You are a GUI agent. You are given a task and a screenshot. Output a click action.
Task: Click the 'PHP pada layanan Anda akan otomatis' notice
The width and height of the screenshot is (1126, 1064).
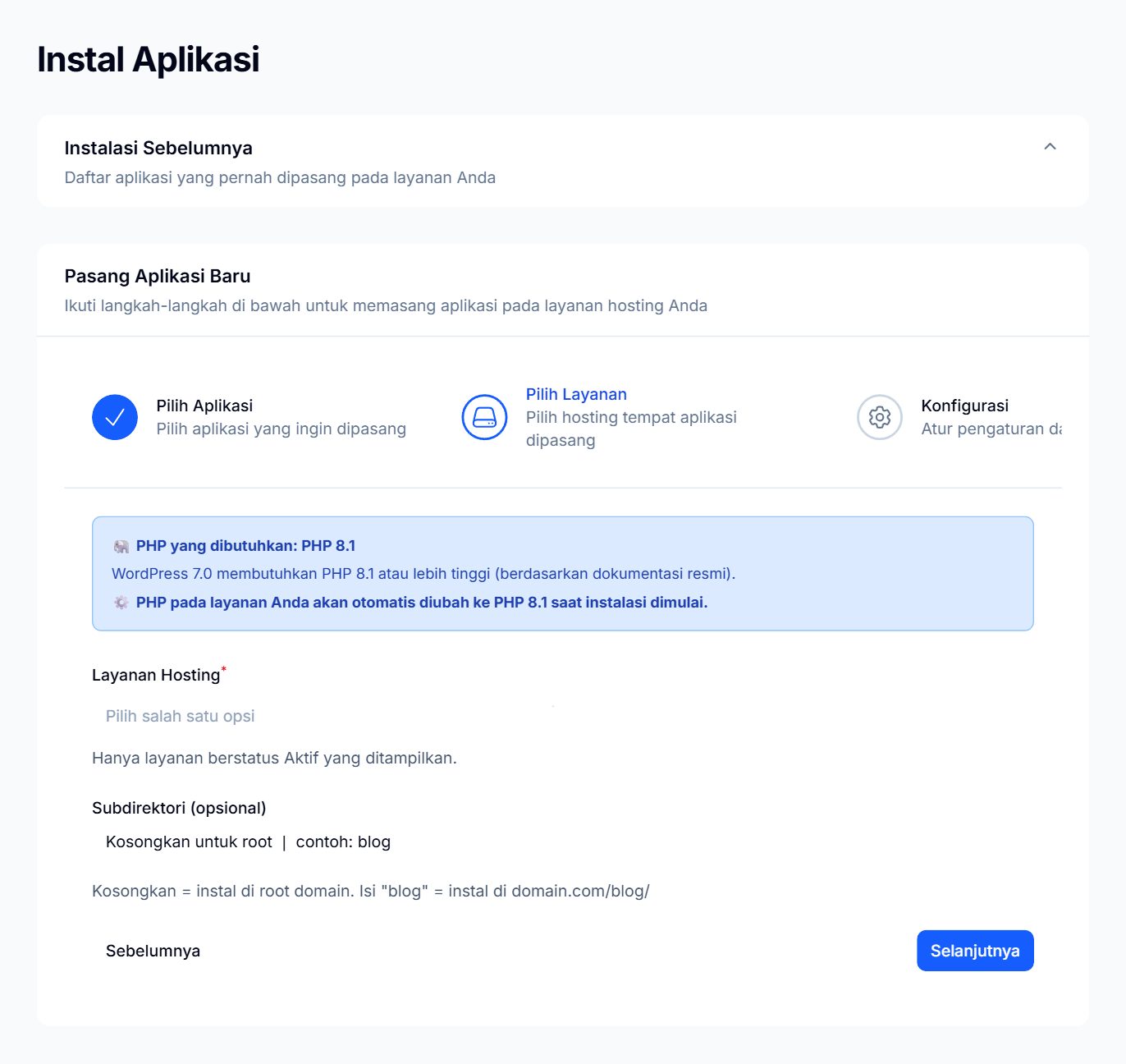[422, 603]
